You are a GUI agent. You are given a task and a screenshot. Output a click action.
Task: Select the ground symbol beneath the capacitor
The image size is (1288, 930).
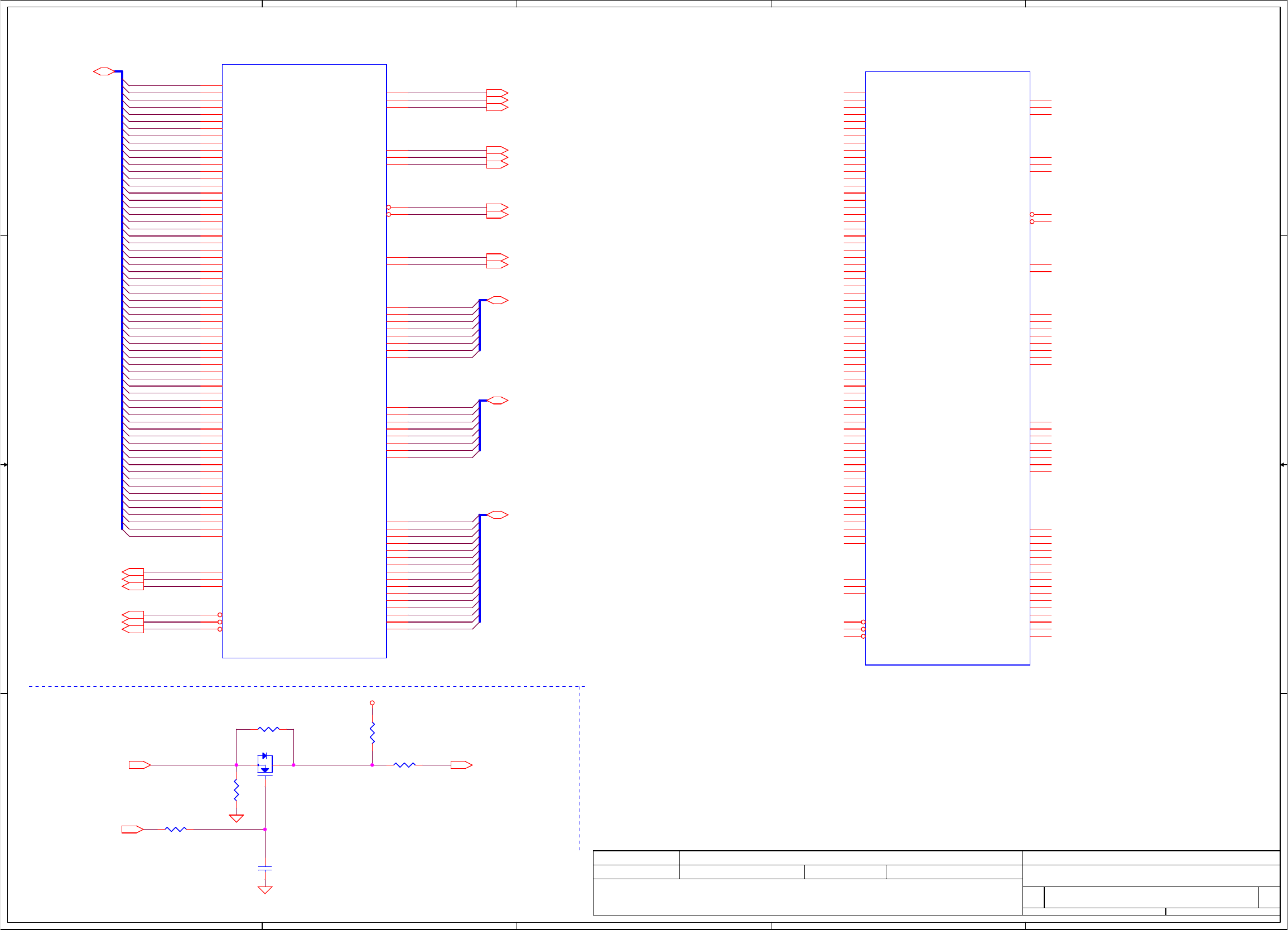coord(264,890)
